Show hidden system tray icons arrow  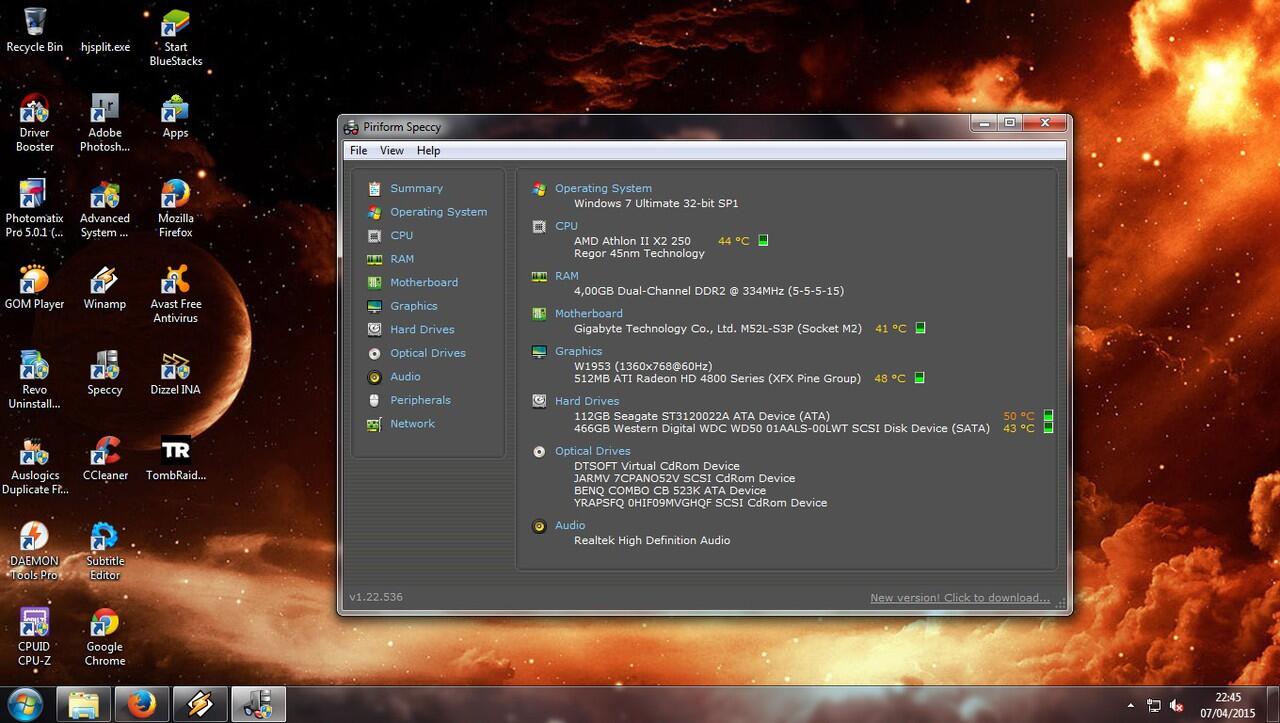(1132, 705)
